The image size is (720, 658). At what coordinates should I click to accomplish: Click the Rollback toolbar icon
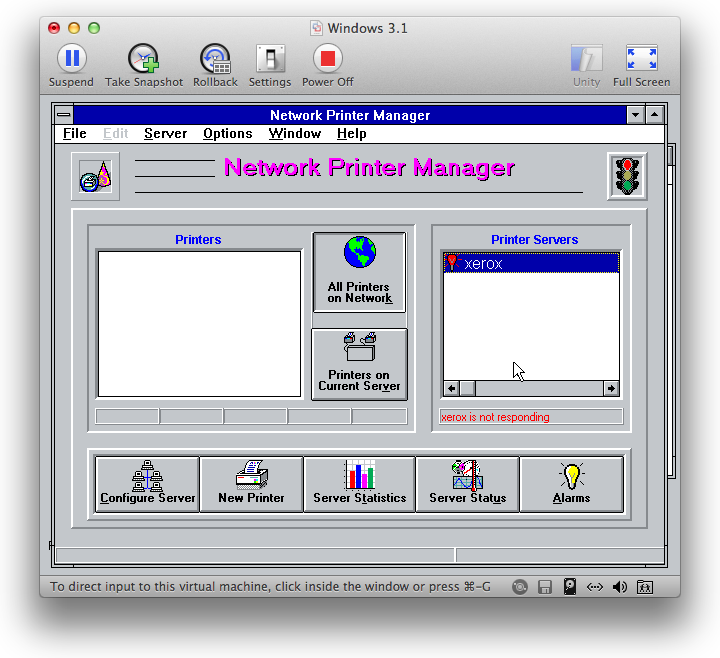[215, 59]
